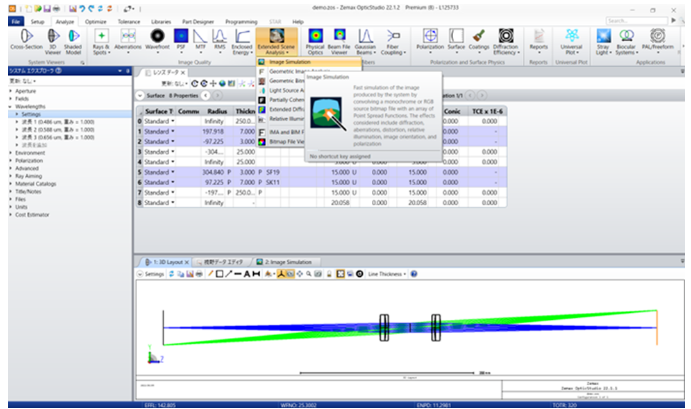Open PAL/Freeform analysis menu
691x409 pixels.
(658, 40)
